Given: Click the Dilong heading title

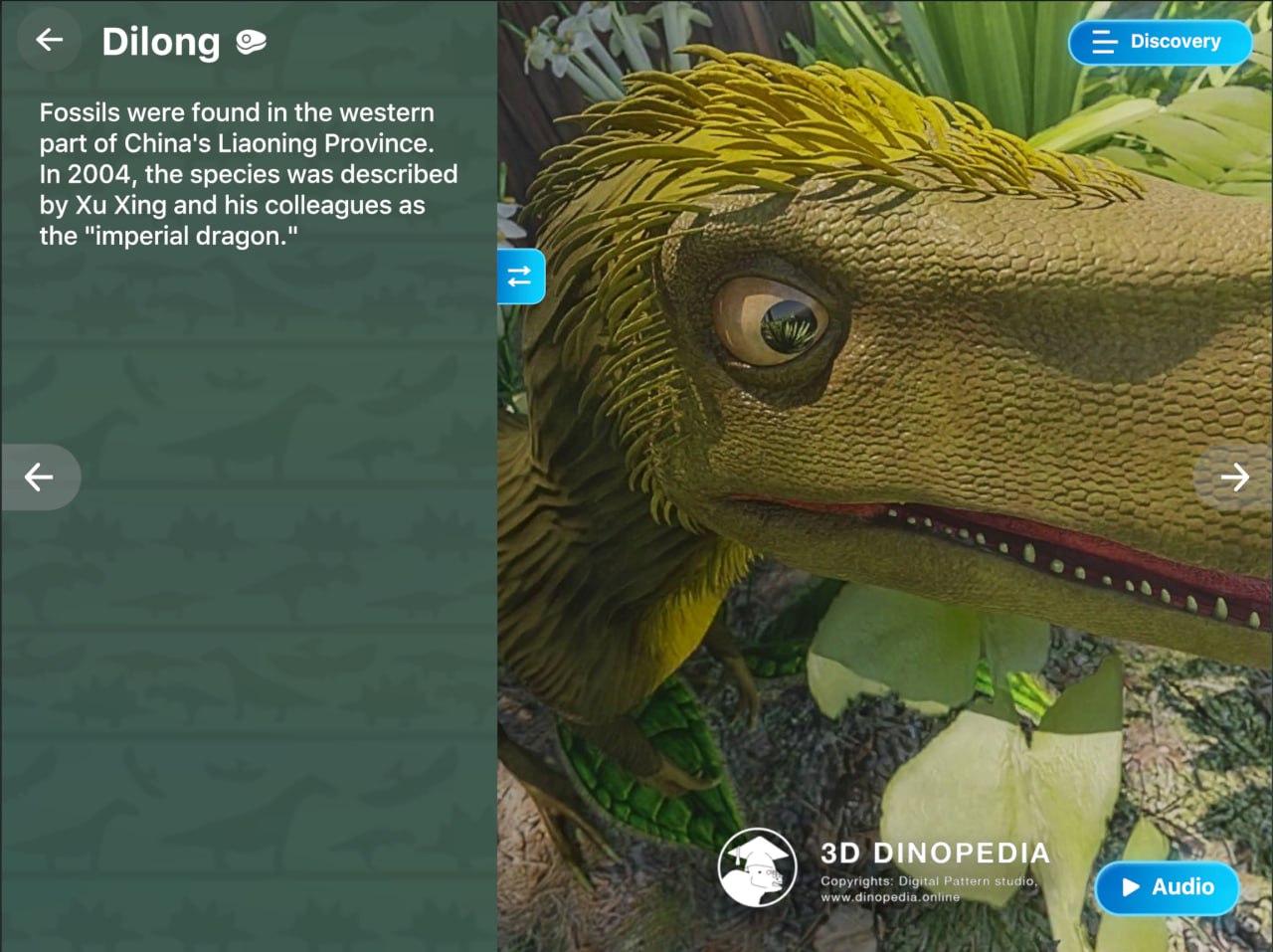Looking at the screenshot, I should coord(161,42).
